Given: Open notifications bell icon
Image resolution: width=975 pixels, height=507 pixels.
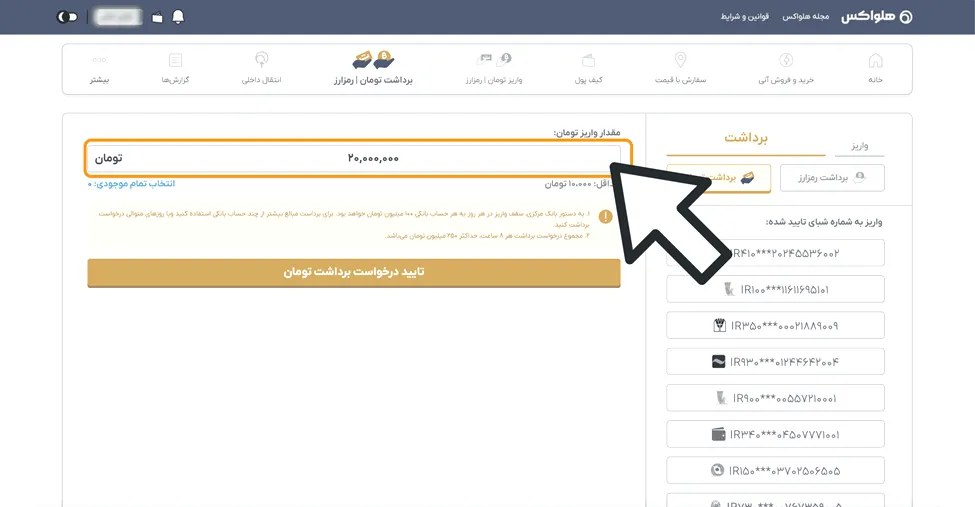Looking at the screenshot, I should coord(178,17).
